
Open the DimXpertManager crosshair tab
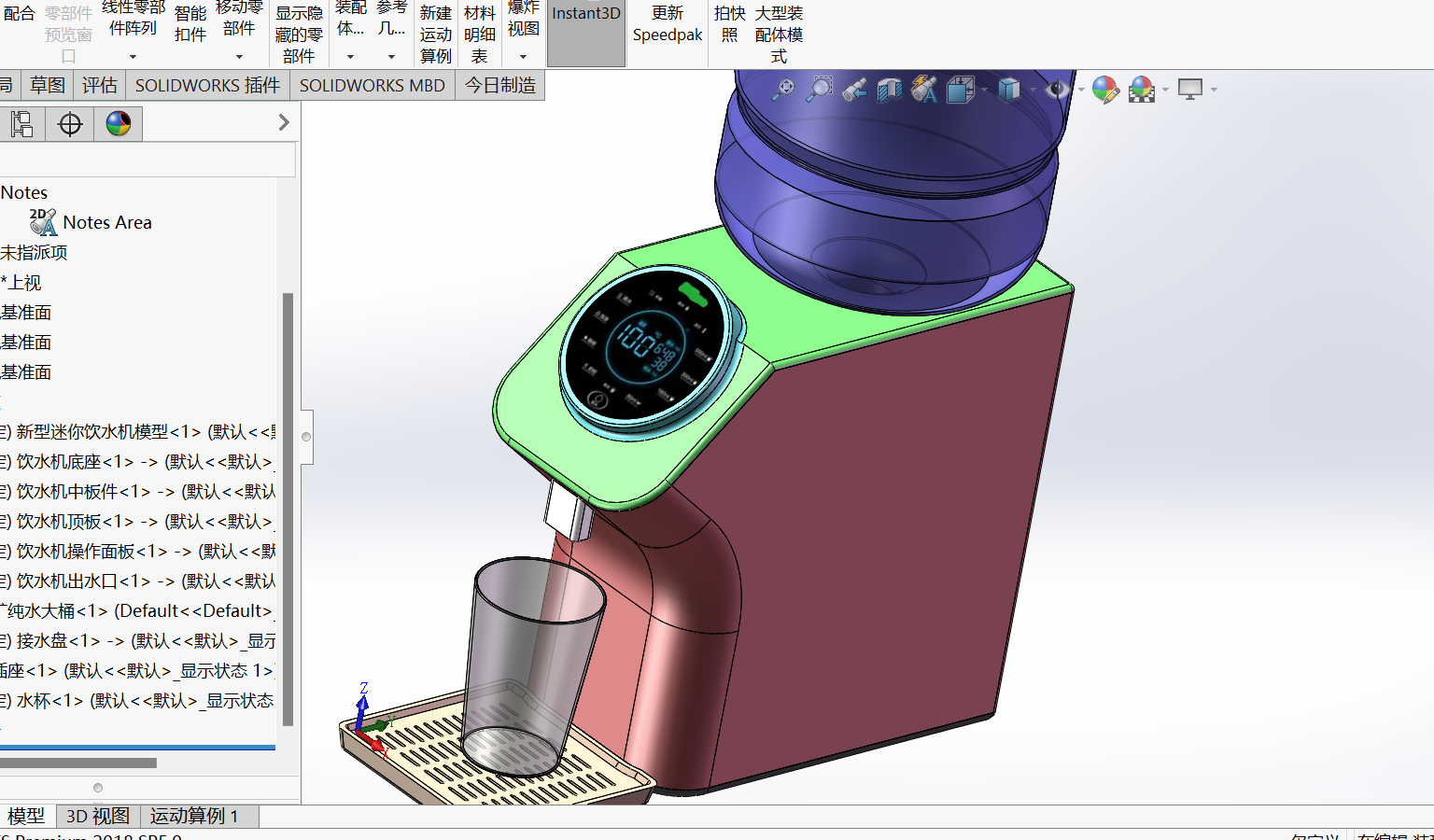tap(70, 123)
